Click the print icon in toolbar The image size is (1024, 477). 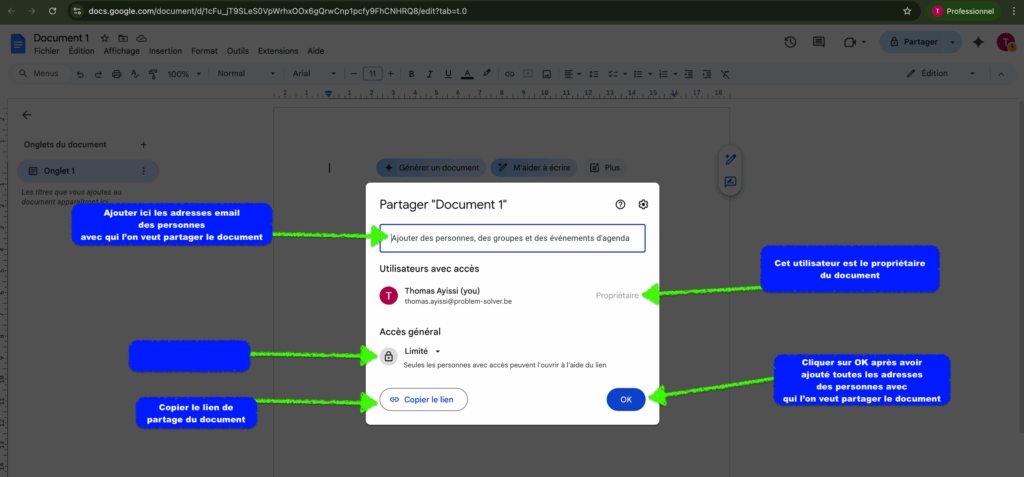tap(117, 74)
